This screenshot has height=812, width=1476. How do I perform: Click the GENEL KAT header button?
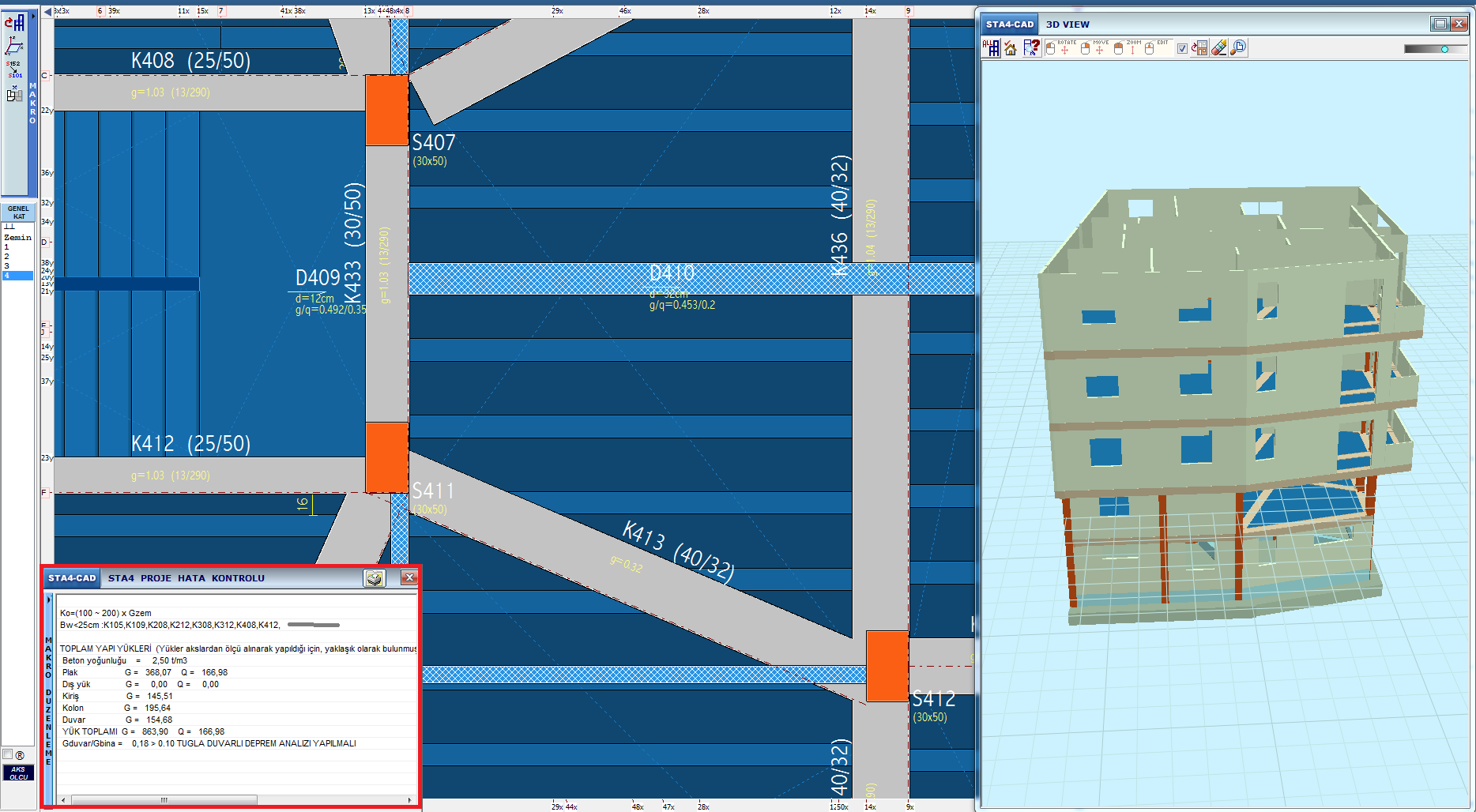(x=17, y=212)
